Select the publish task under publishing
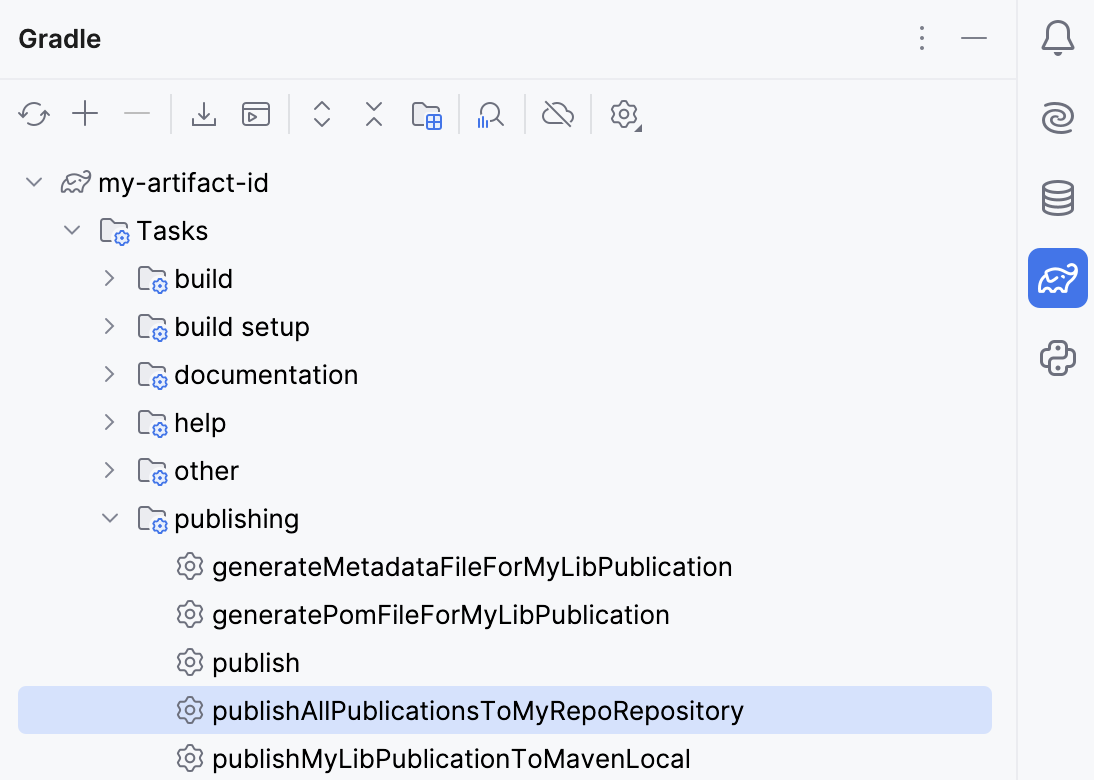This screenshot has height=780, width=1094. (x=255, y=662)
